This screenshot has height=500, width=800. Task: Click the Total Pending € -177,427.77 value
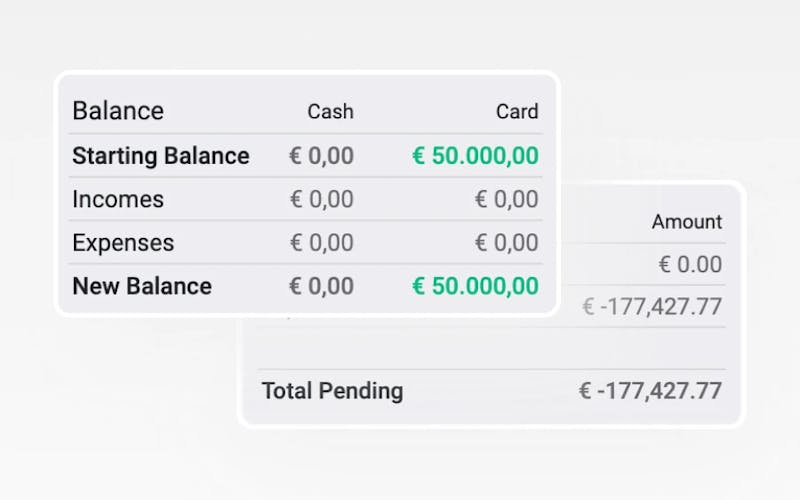(650, 391)
